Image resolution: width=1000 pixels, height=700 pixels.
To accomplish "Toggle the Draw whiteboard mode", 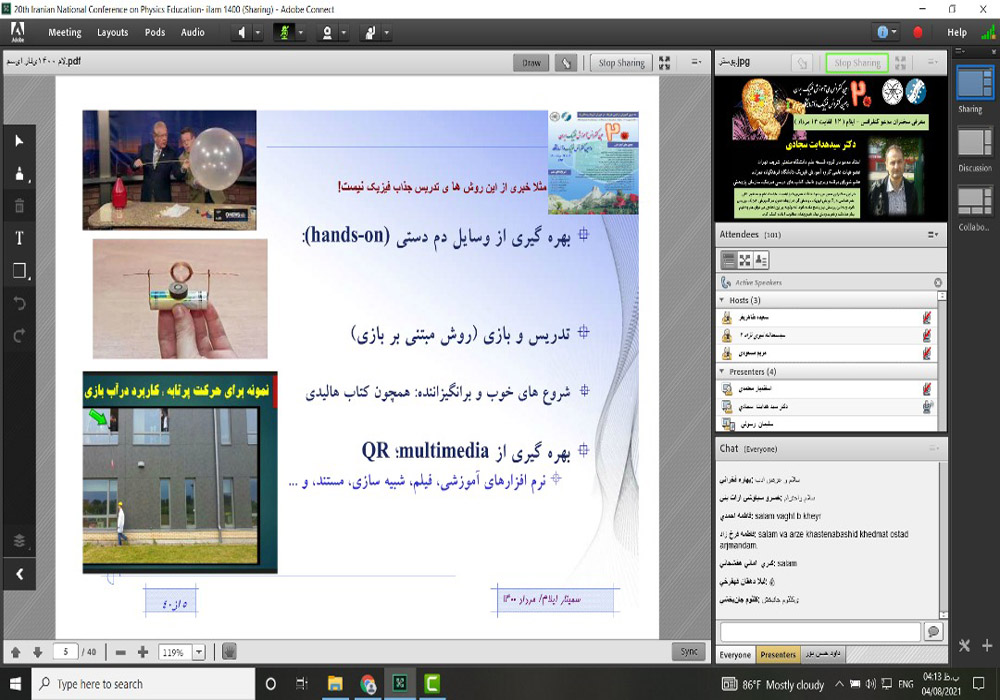I will pyautogui.click(x=531, y=62).
